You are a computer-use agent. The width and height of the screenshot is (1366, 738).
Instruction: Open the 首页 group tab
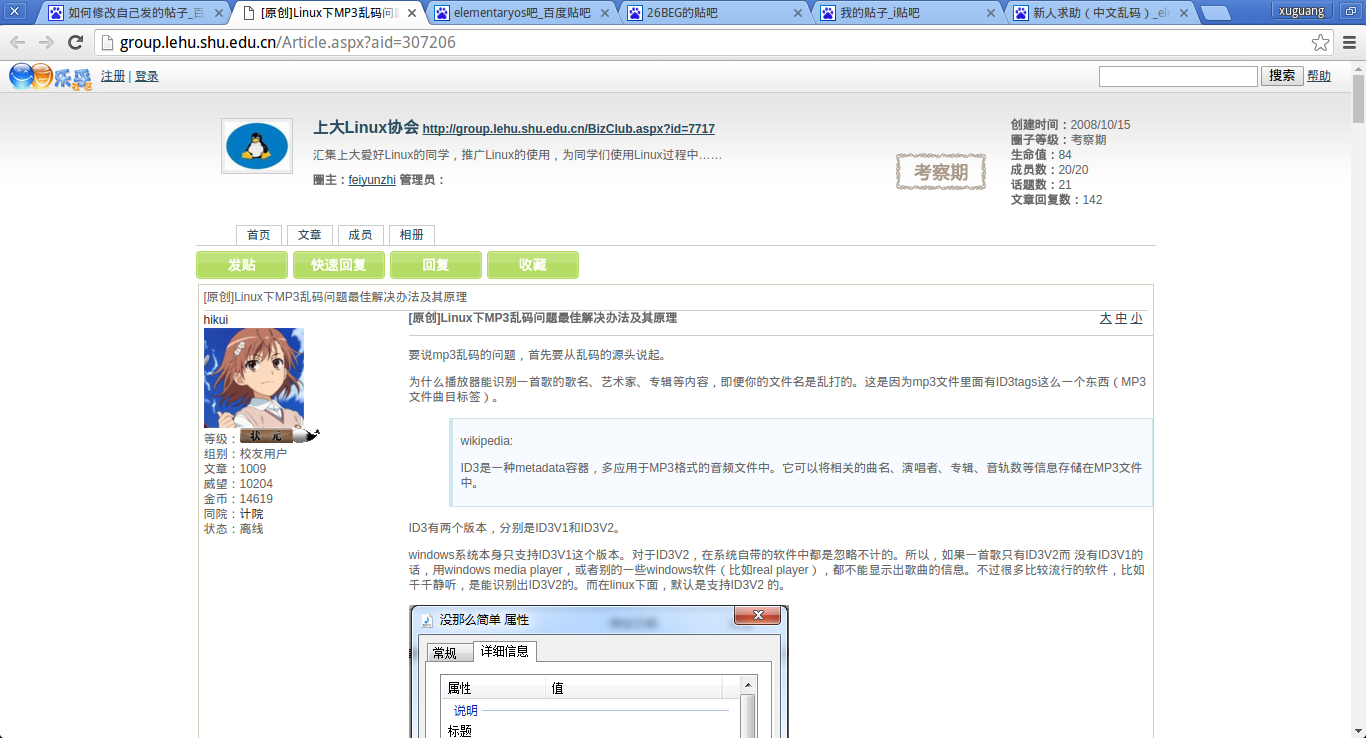coord(259,235)
